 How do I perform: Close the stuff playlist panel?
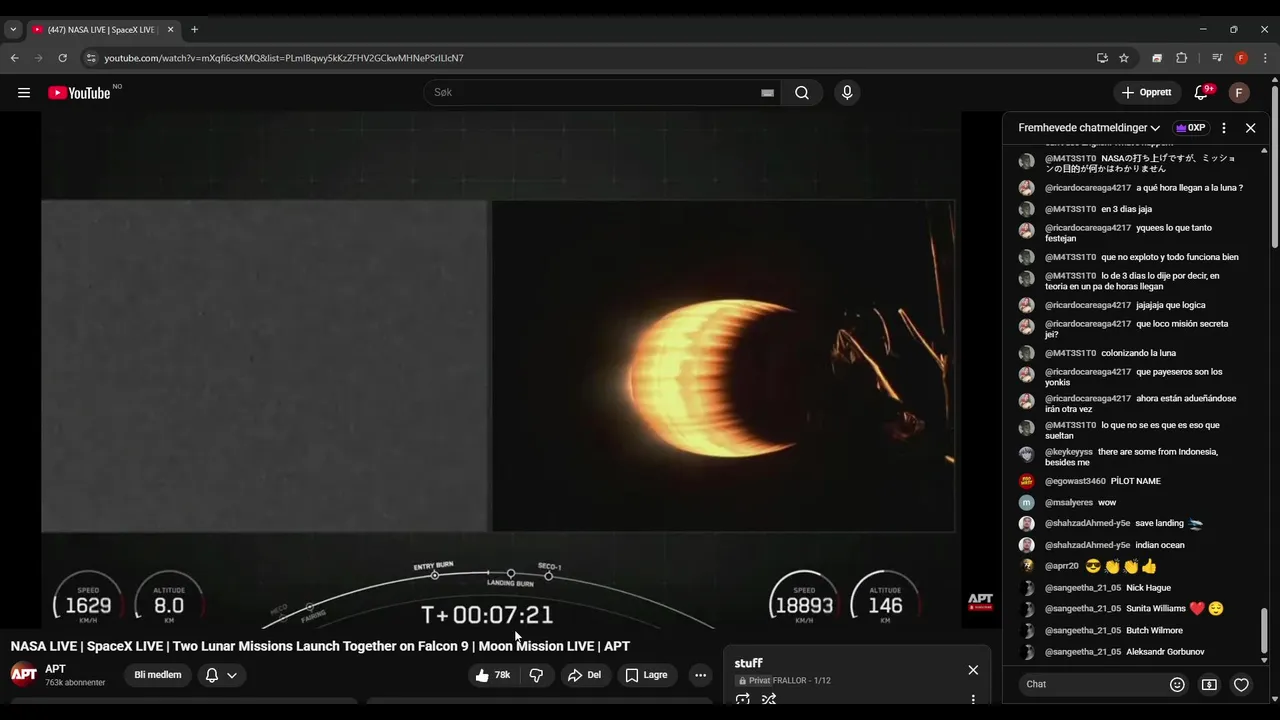pos(973,670)
